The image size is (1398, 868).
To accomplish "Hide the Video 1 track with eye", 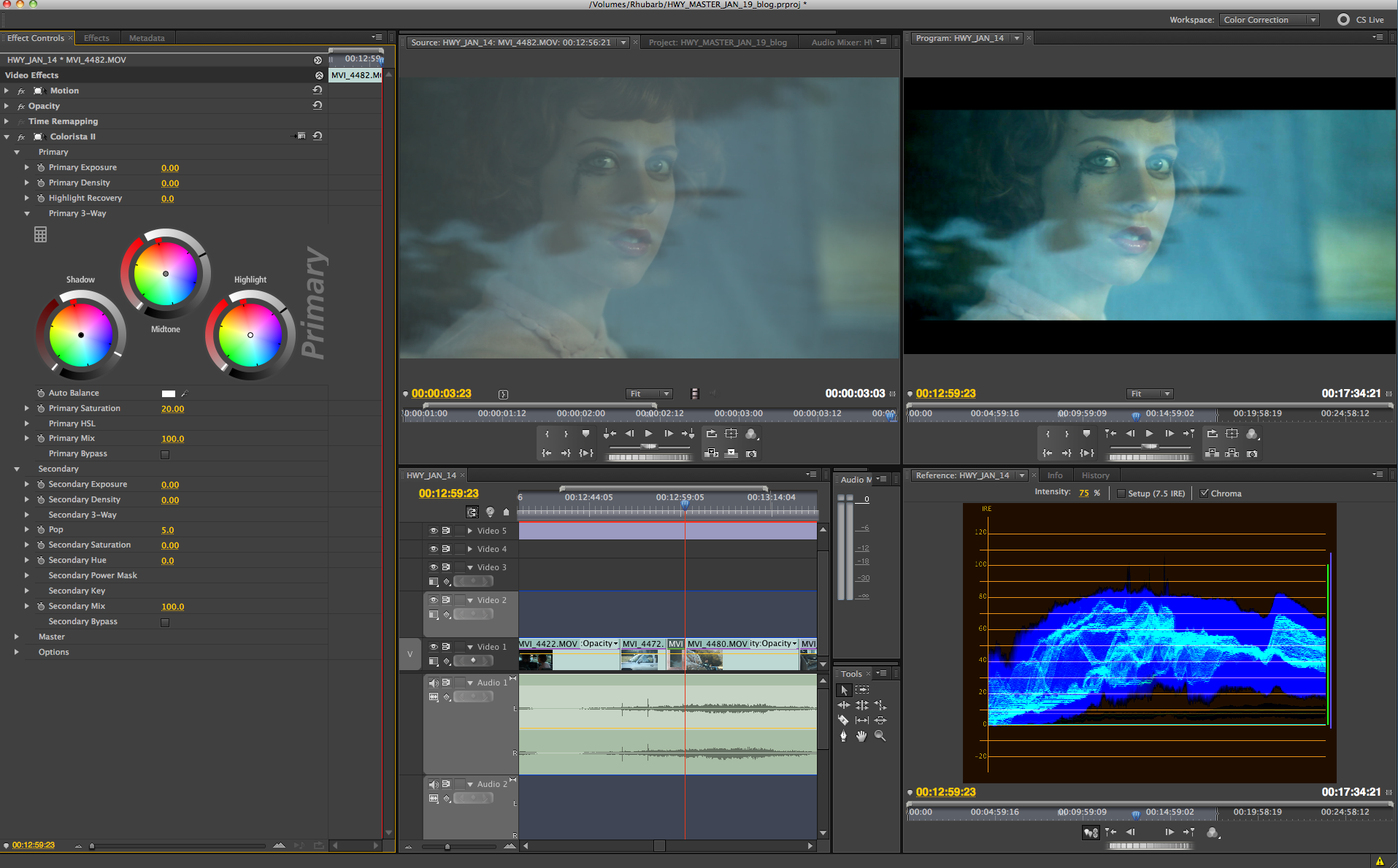I will (x=434, y=647).
